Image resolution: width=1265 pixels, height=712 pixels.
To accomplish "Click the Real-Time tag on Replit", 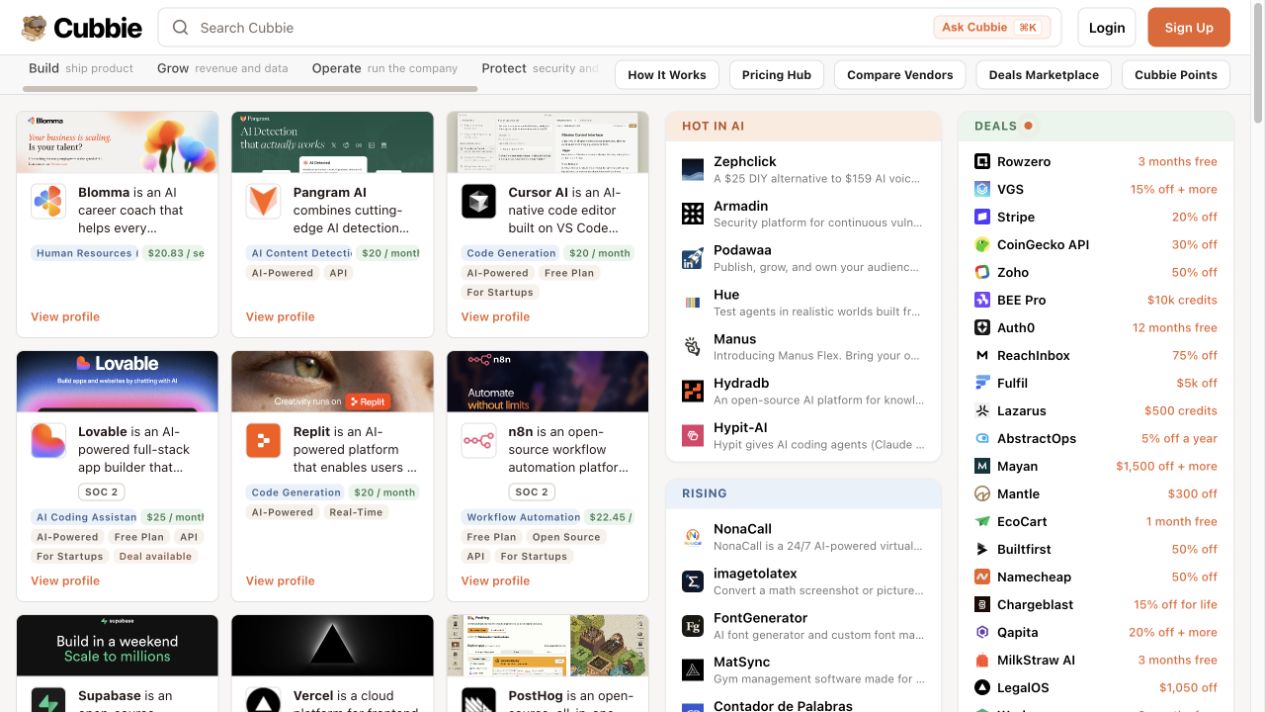I will tap(356, 512).
